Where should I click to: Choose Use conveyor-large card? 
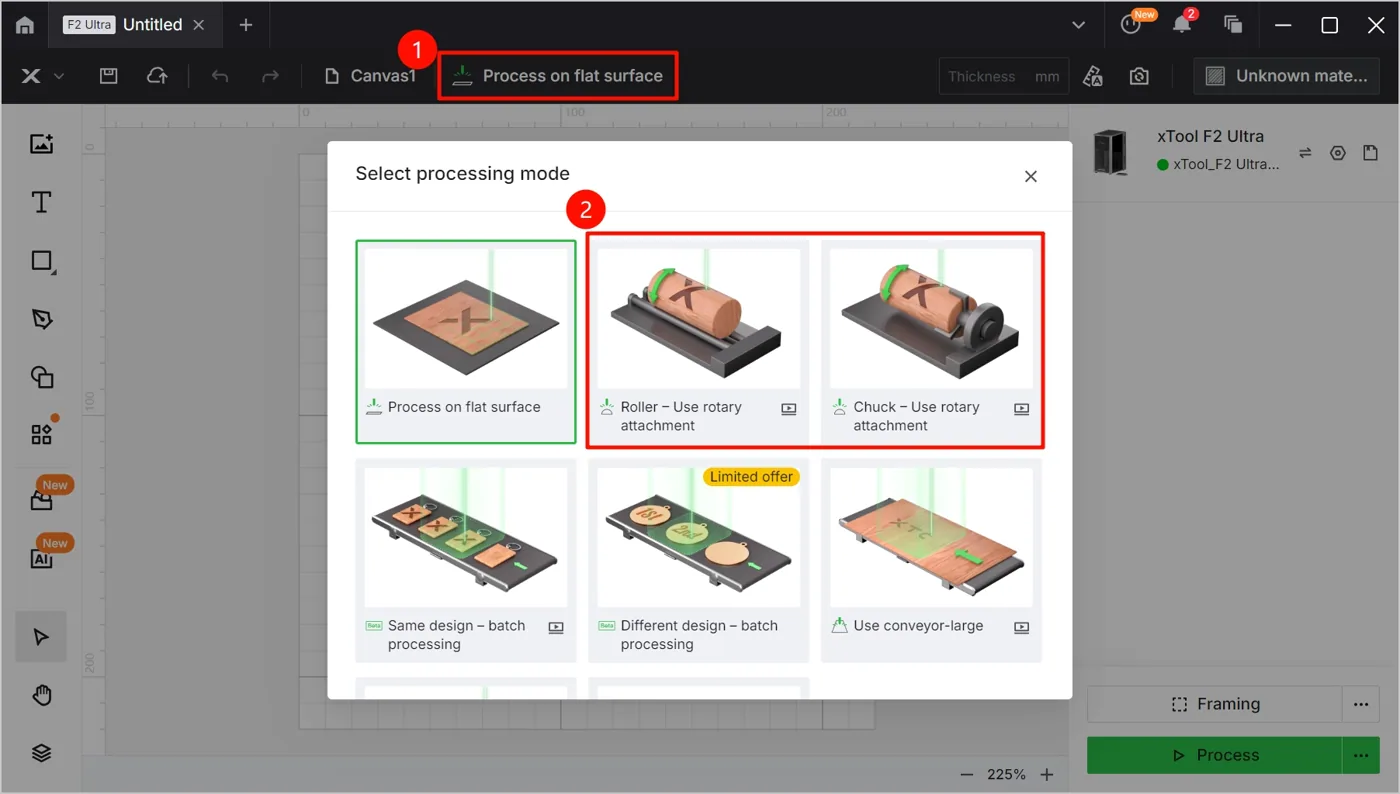(932, 560)
